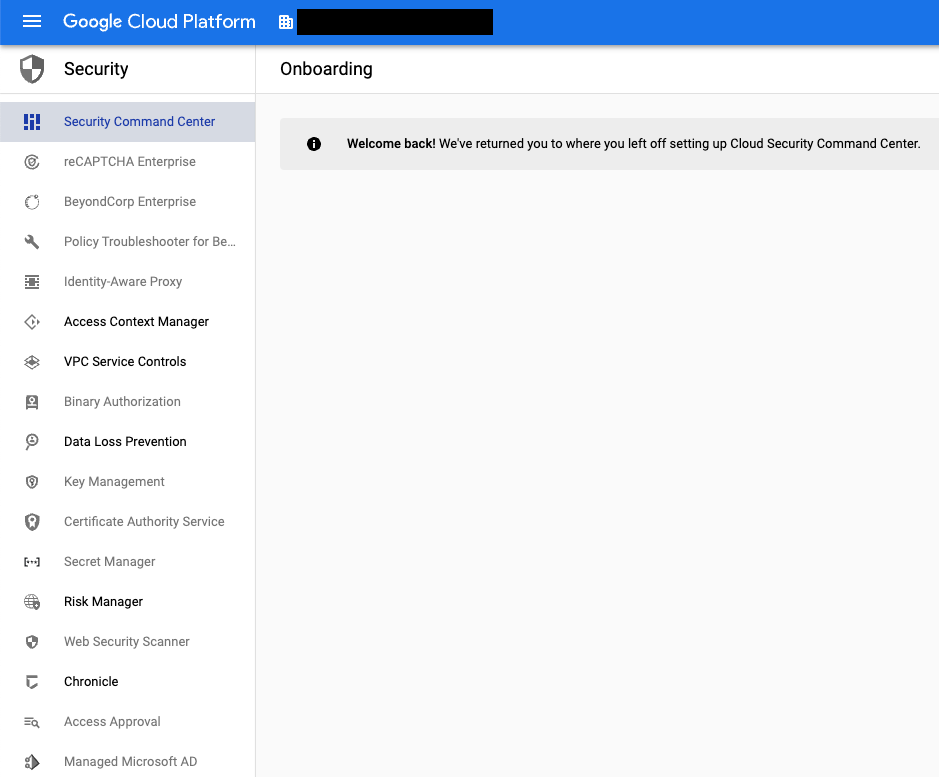
Task: Click the Secret Manager brackets icon
Action: 32,562
